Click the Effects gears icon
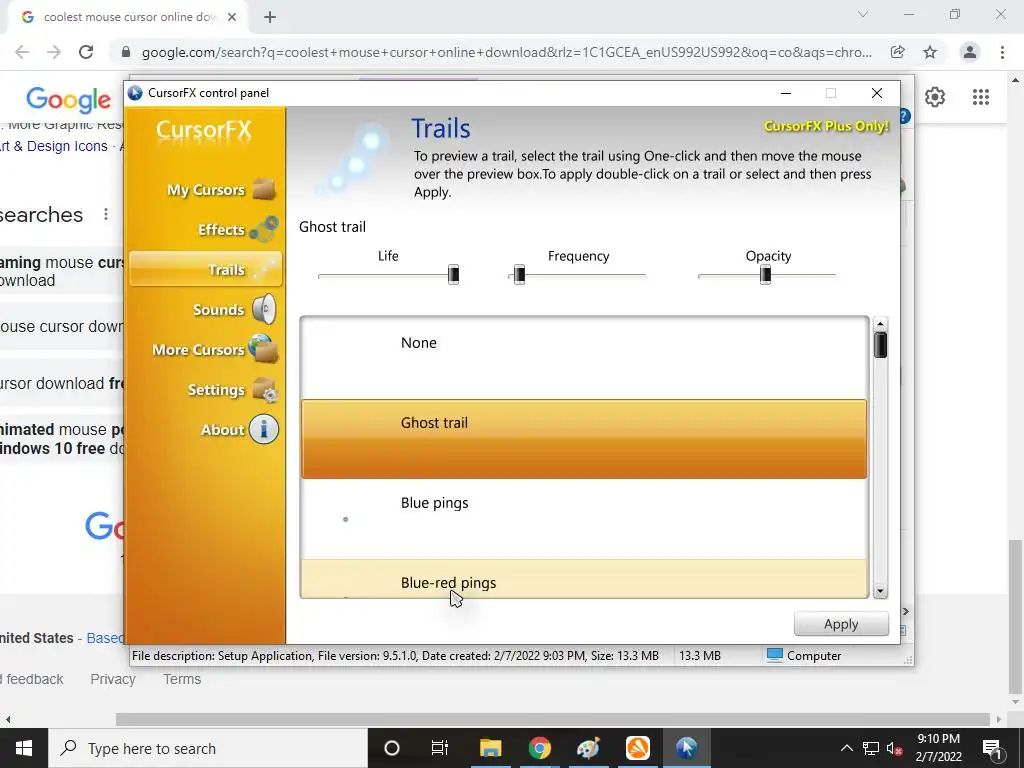 click(264, 229)
